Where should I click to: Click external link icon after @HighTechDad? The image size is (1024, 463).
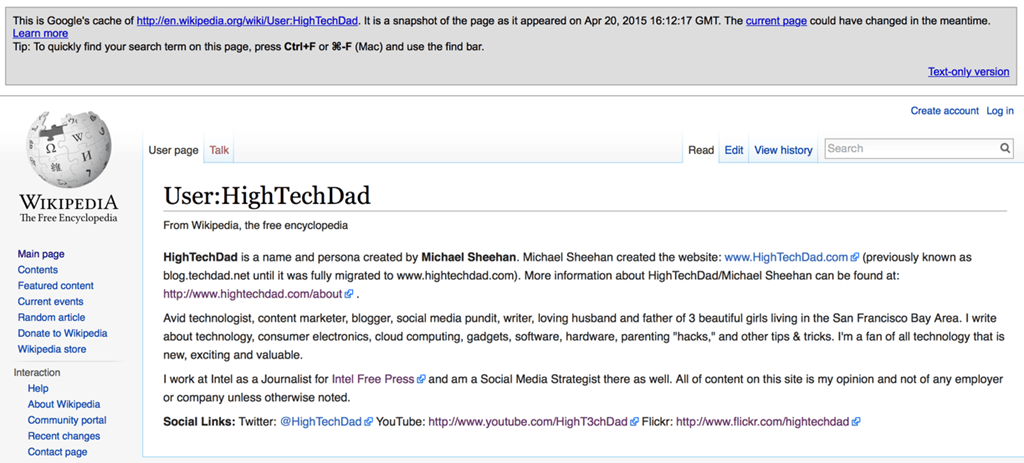pos(368,422)
